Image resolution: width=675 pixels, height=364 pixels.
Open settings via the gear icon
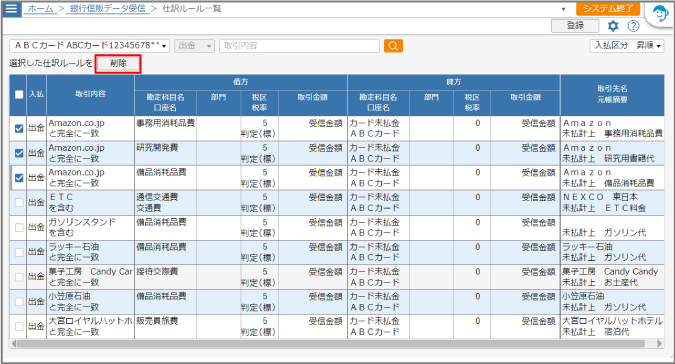click(613, 26)
